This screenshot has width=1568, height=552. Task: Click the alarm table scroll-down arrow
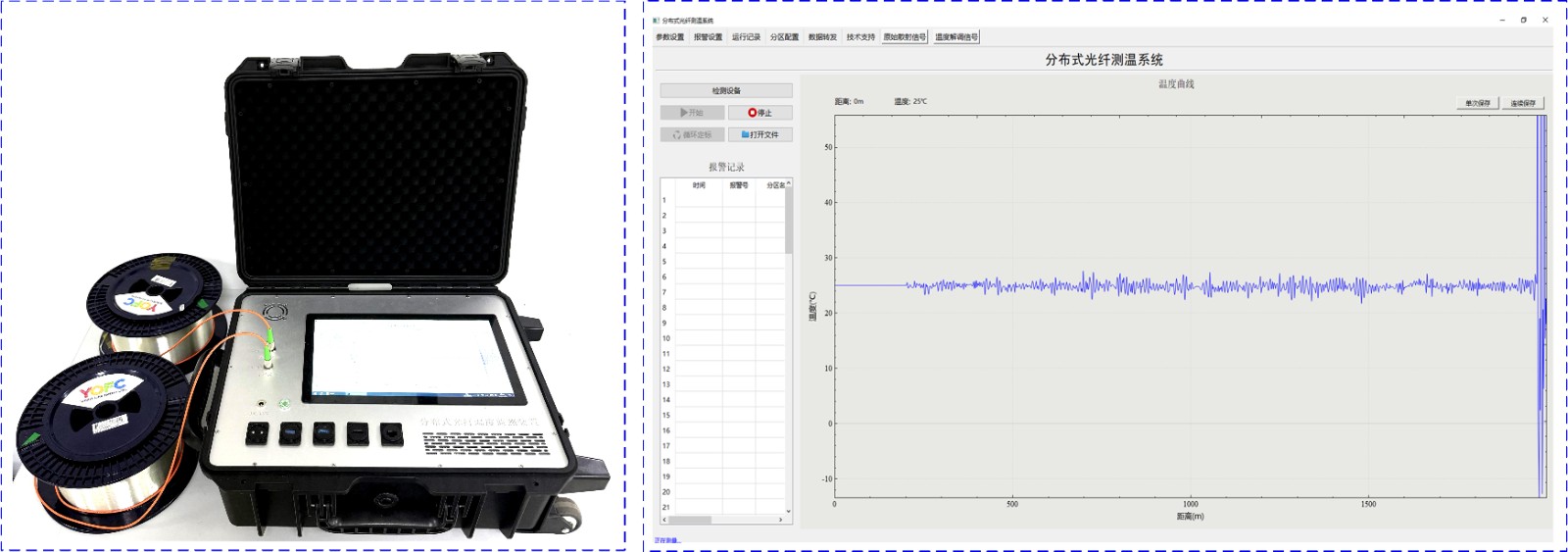click(788, 511)
